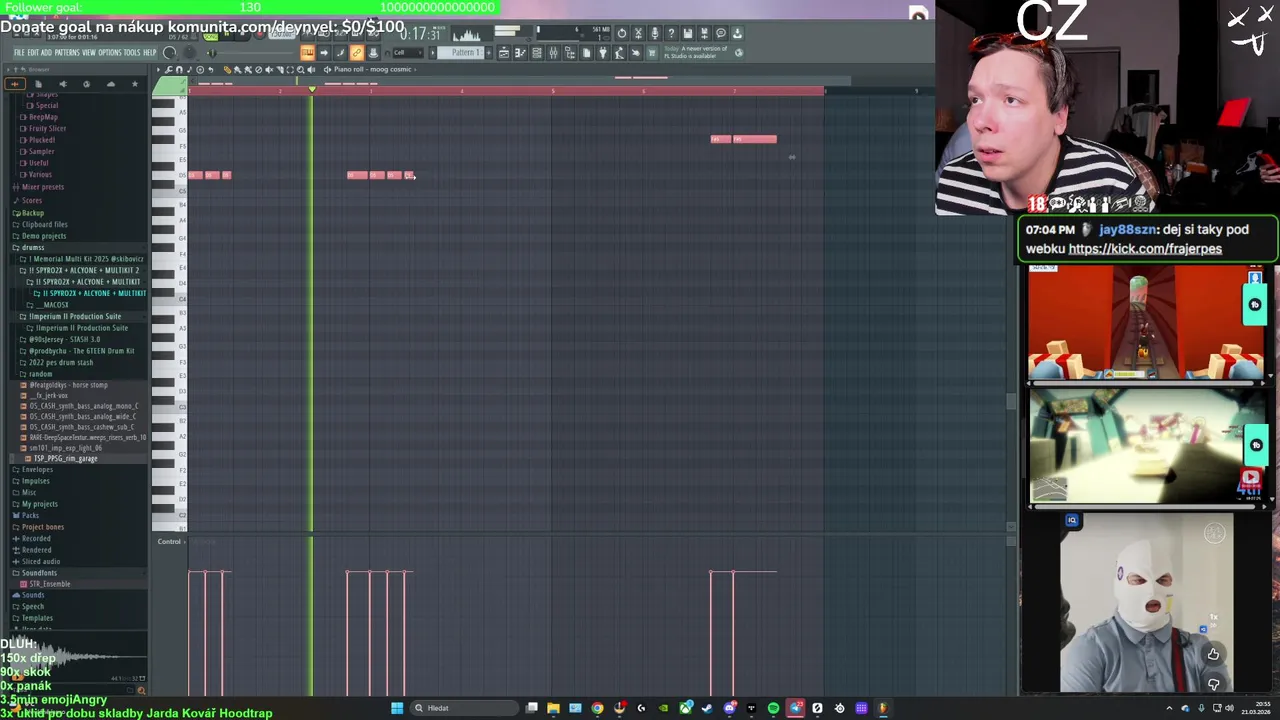This screenshot has height=720, width=1280.
Task: Select the zoom magnifier tool in piano roll
Action: point(300,70)
